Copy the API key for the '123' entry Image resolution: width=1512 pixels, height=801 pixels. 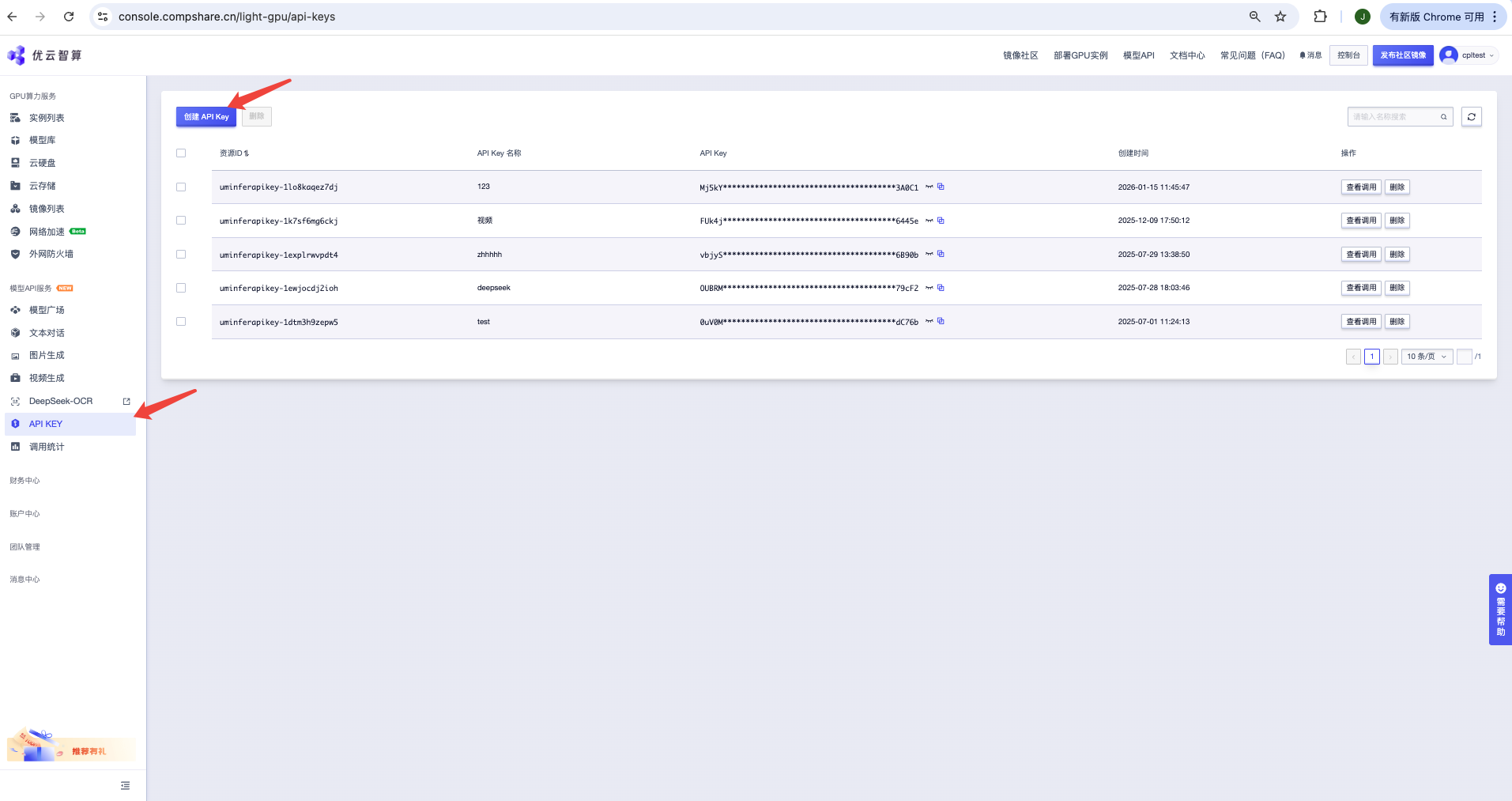941,187
